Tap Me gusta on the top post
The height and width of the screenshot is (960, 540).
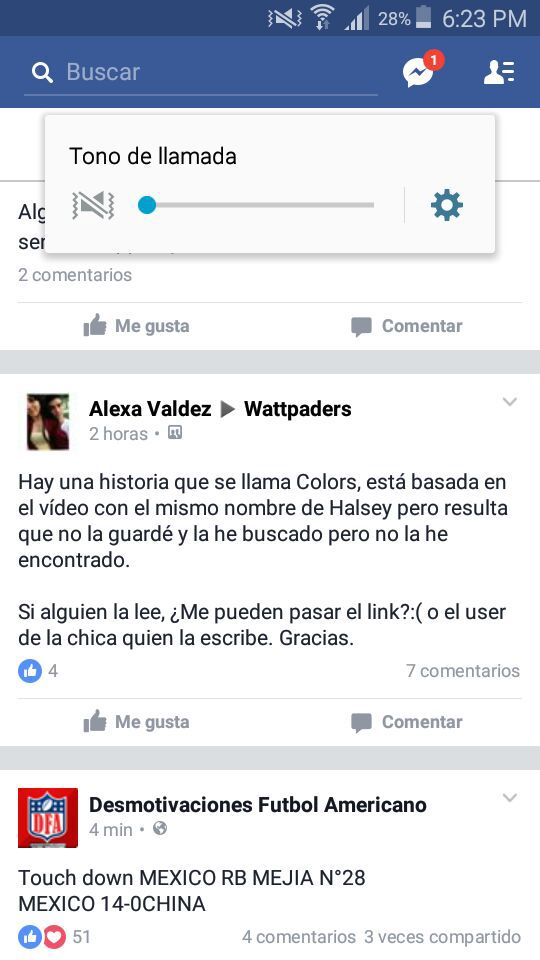tap(137, 326)
